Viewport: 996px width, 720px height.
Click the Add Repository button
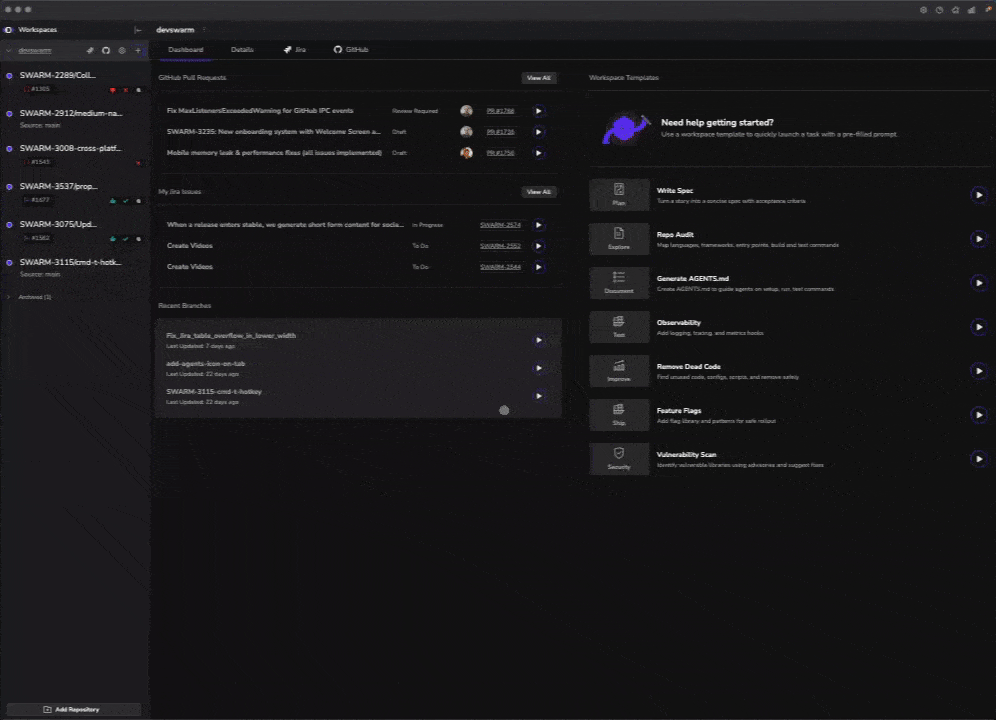click(x=73, y=709)
